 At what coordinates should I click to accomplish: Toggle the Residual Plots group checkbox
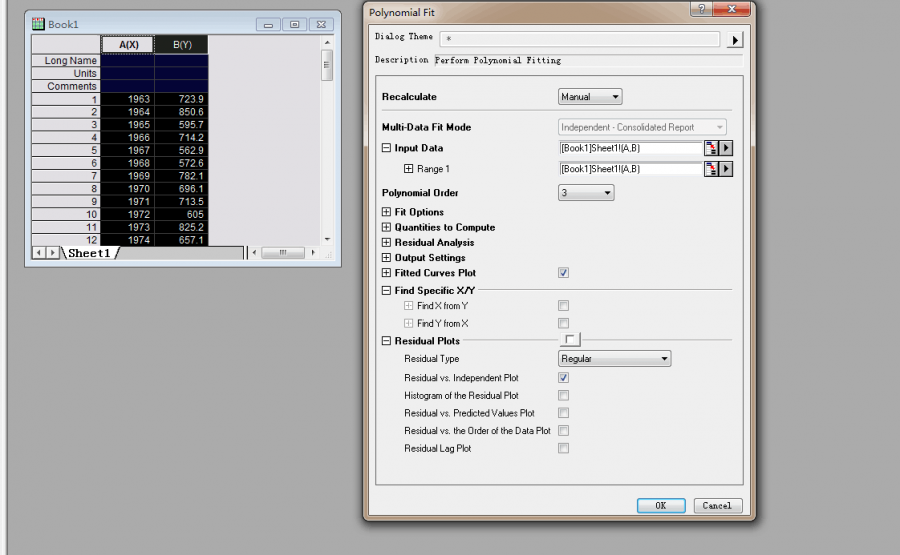click(570, 340)
